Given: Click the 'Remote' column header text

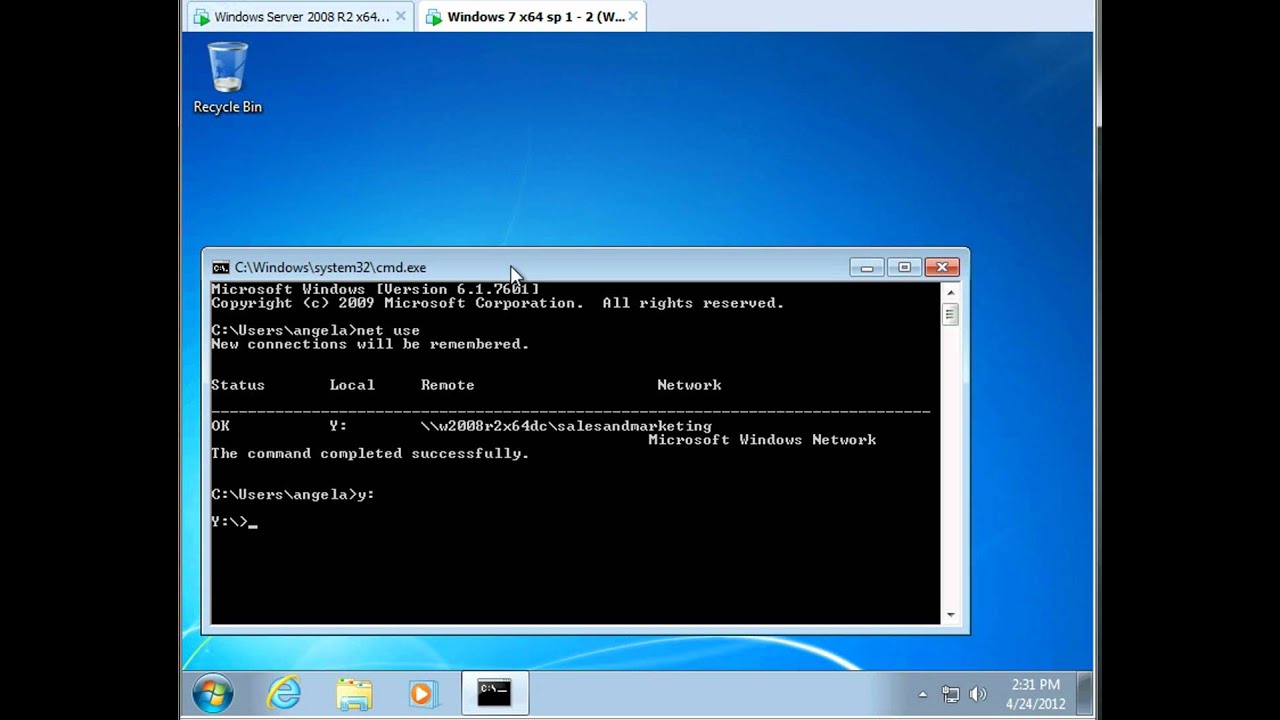Looking at the screenshot, I should click(447, 385).
